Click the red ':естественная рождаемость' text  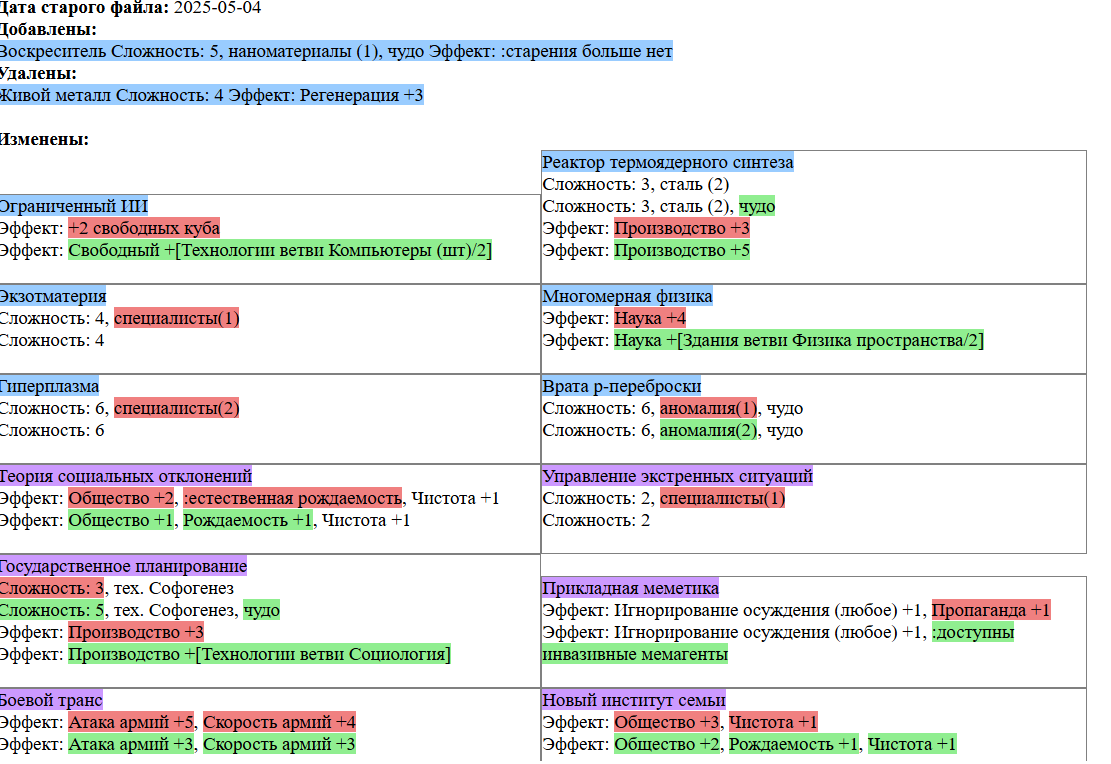pyautogui.click(x=293, y=498)
